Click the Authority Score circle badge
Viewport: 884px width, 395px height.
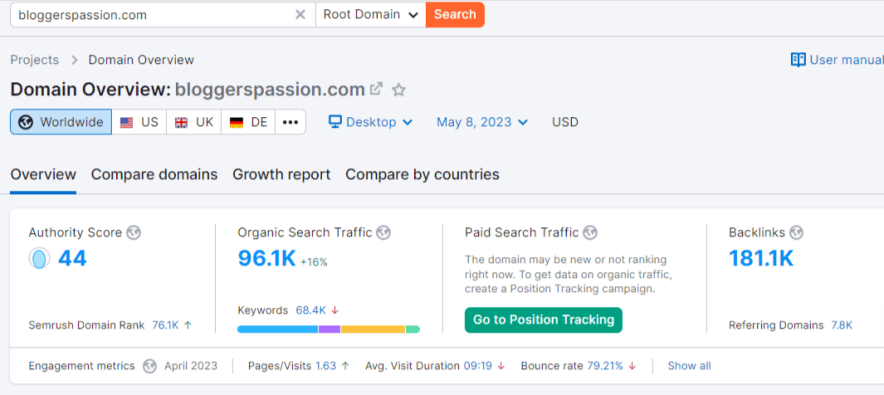(x=39, y=259)
